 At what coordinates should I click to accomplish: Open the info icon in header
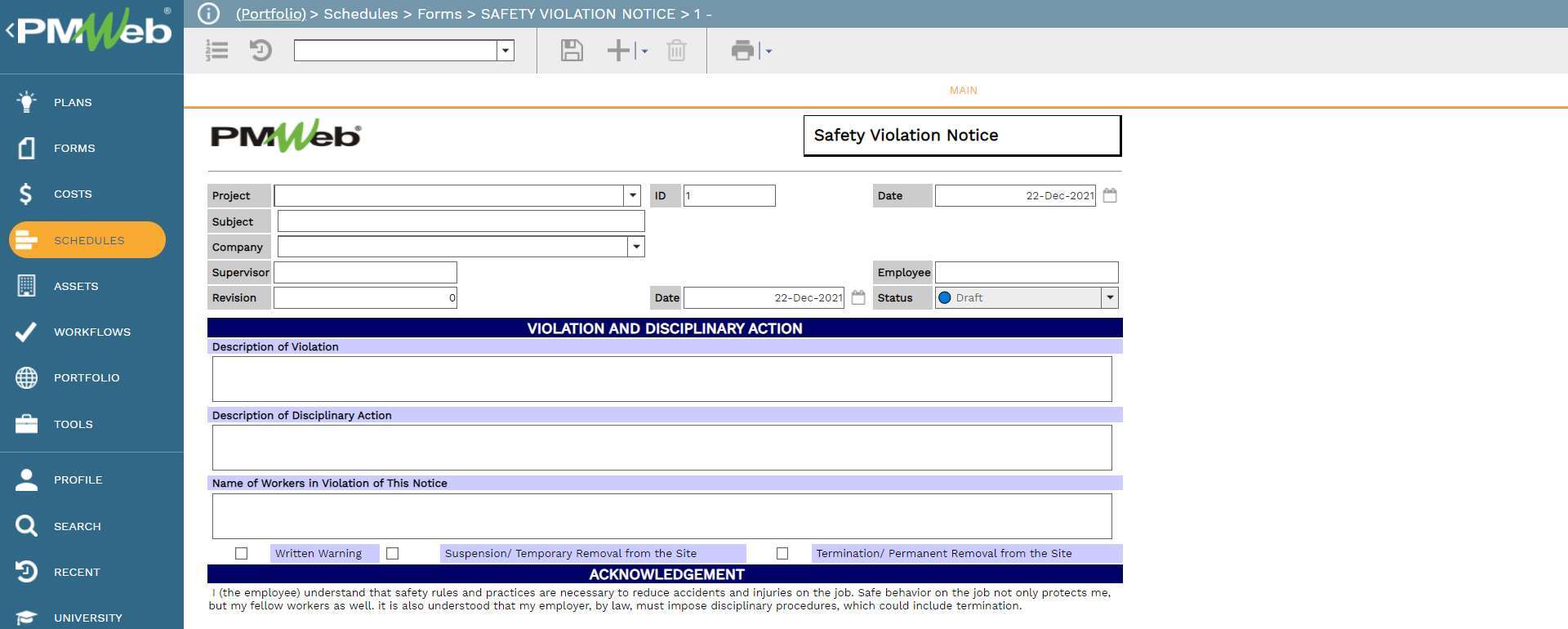pos(209,14)
